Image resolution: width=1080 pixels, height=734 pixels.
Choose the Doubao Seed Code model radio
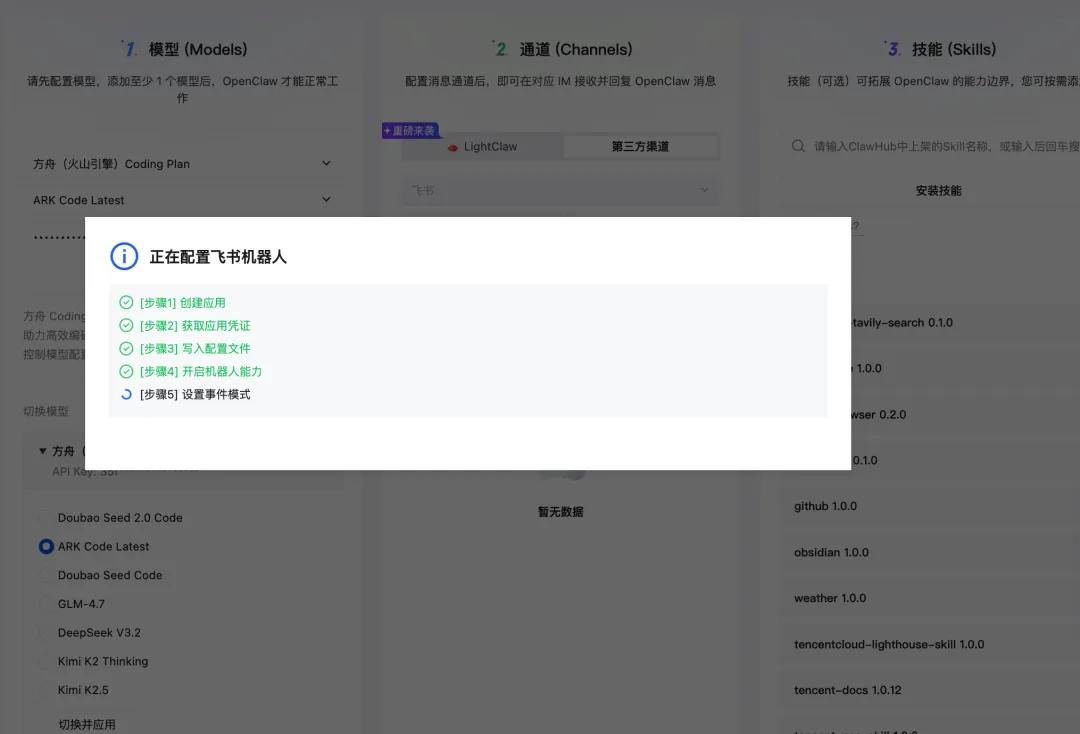tap(45, 575)
